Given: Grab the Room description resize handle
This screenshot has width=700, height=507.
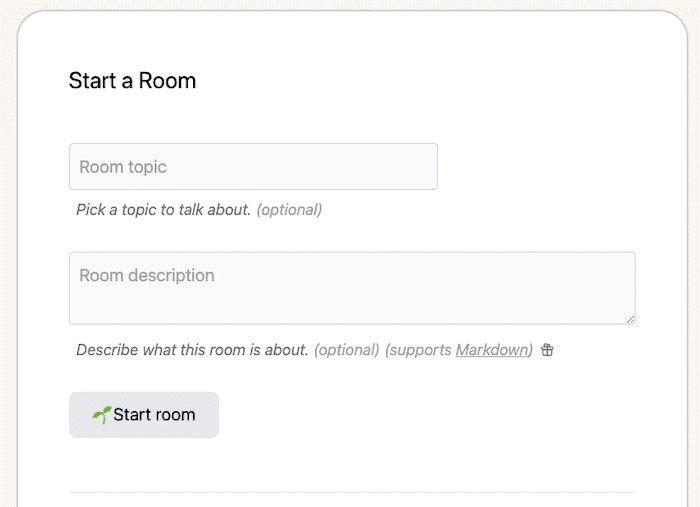Looking at the screenshot, I should click(x=630, y=319).
